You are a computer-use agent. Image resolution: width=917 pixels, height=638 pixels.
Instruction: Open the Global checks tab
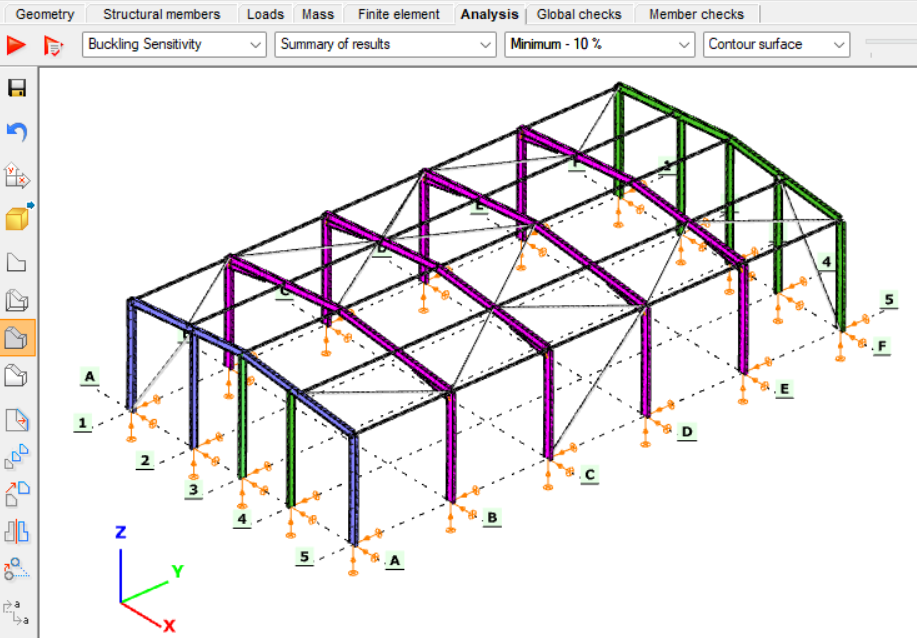click(x=578, y=14)
